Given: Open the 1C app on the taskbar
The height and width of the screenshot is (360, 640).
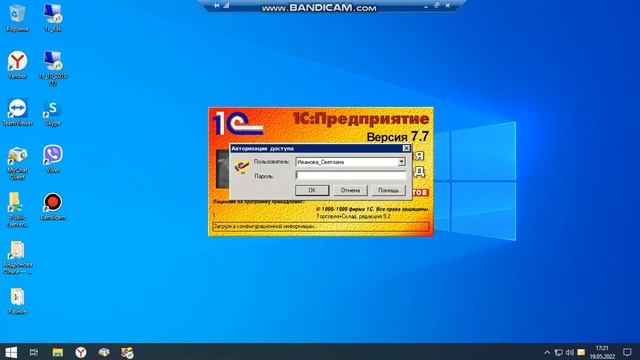Looking at the screenshot, I should click(127, 352).
